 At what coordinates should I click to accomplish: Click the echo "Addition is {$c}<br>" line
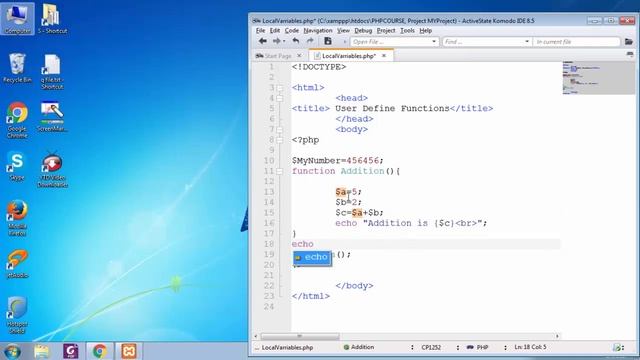(411, 223)
